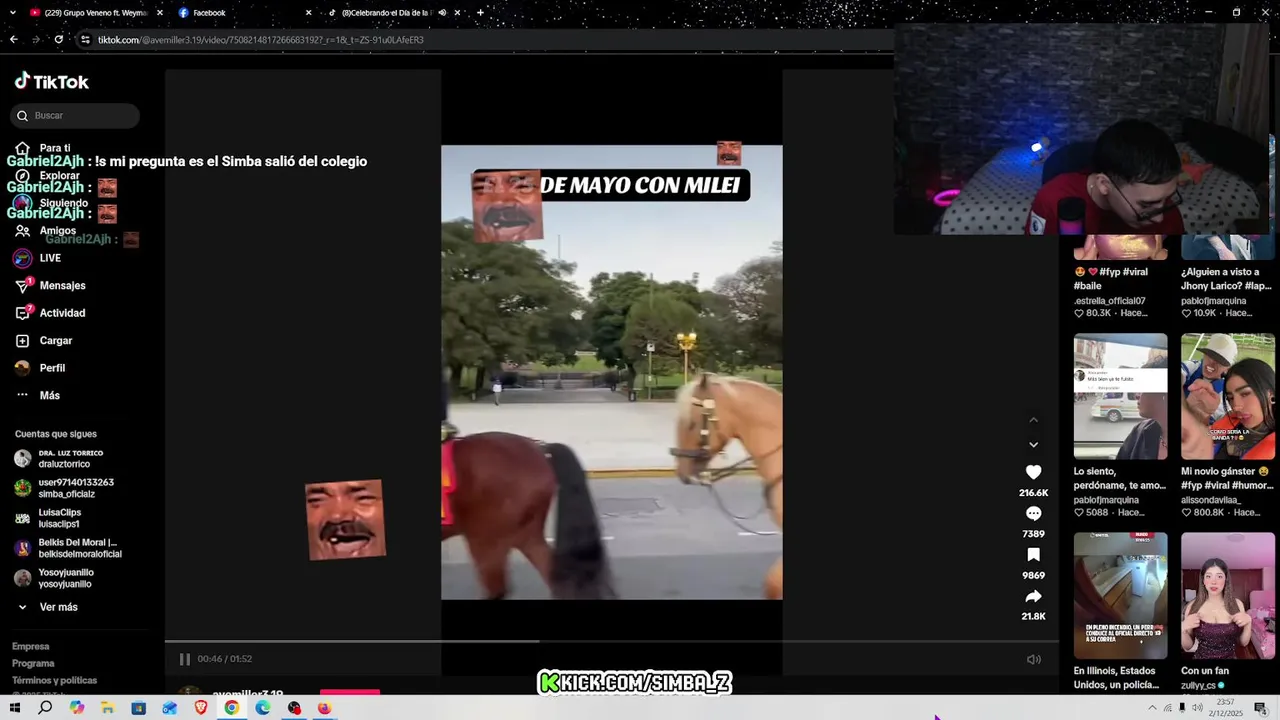Pause the playing video
Image resolution: width=1280 pixels, height=720 pixels.
184,659
